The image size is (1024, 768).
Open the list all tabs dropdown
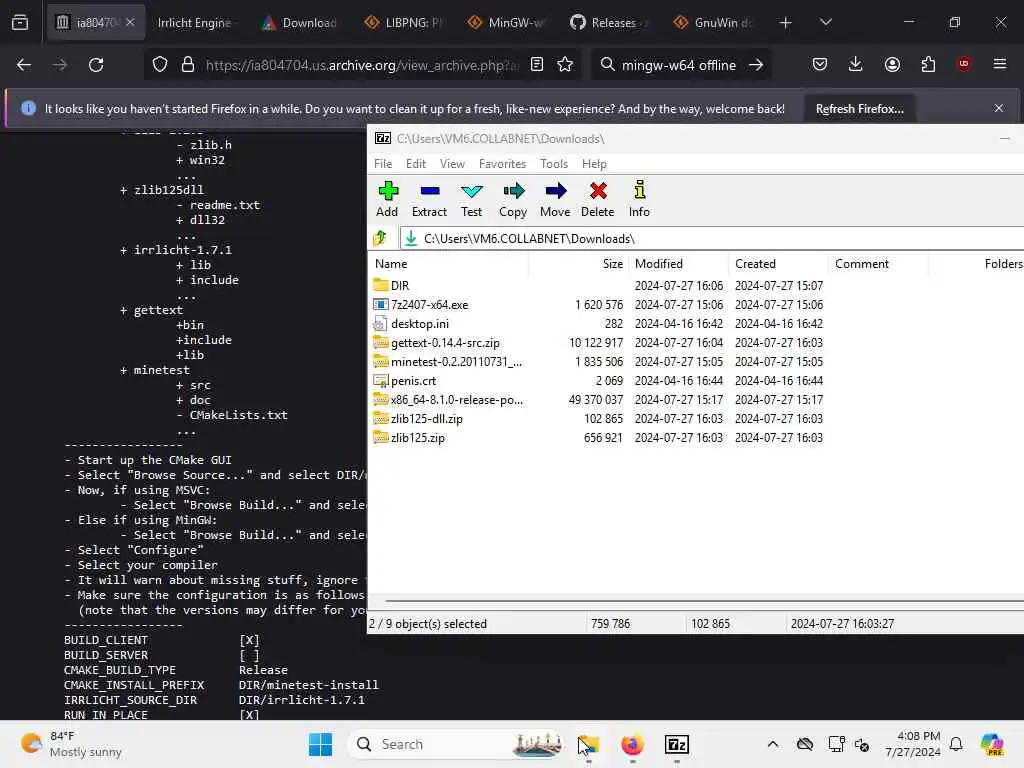[825, 23]
